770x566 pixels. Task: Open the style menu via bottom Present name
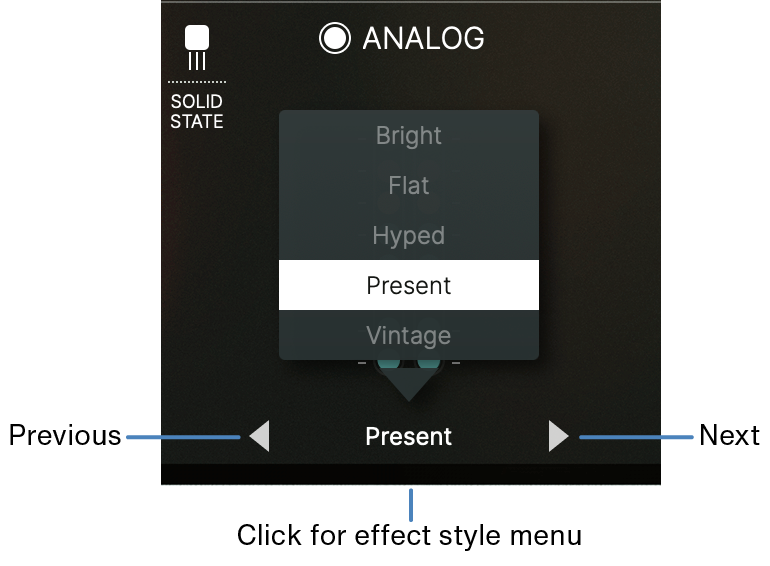(x=409, y=436)
